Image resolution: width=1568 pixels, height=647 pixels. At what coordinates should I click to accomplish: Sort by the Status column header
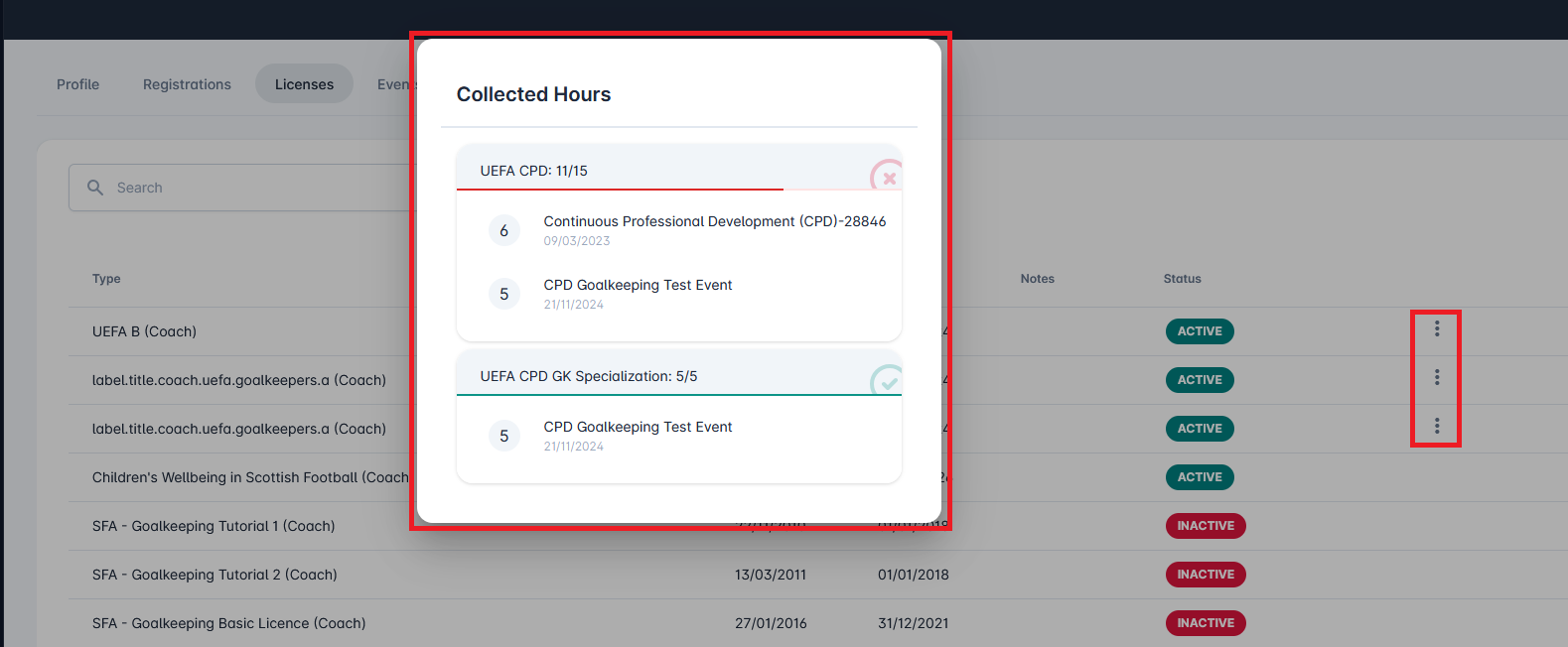pyautogui.click(x=1182, y=279)
